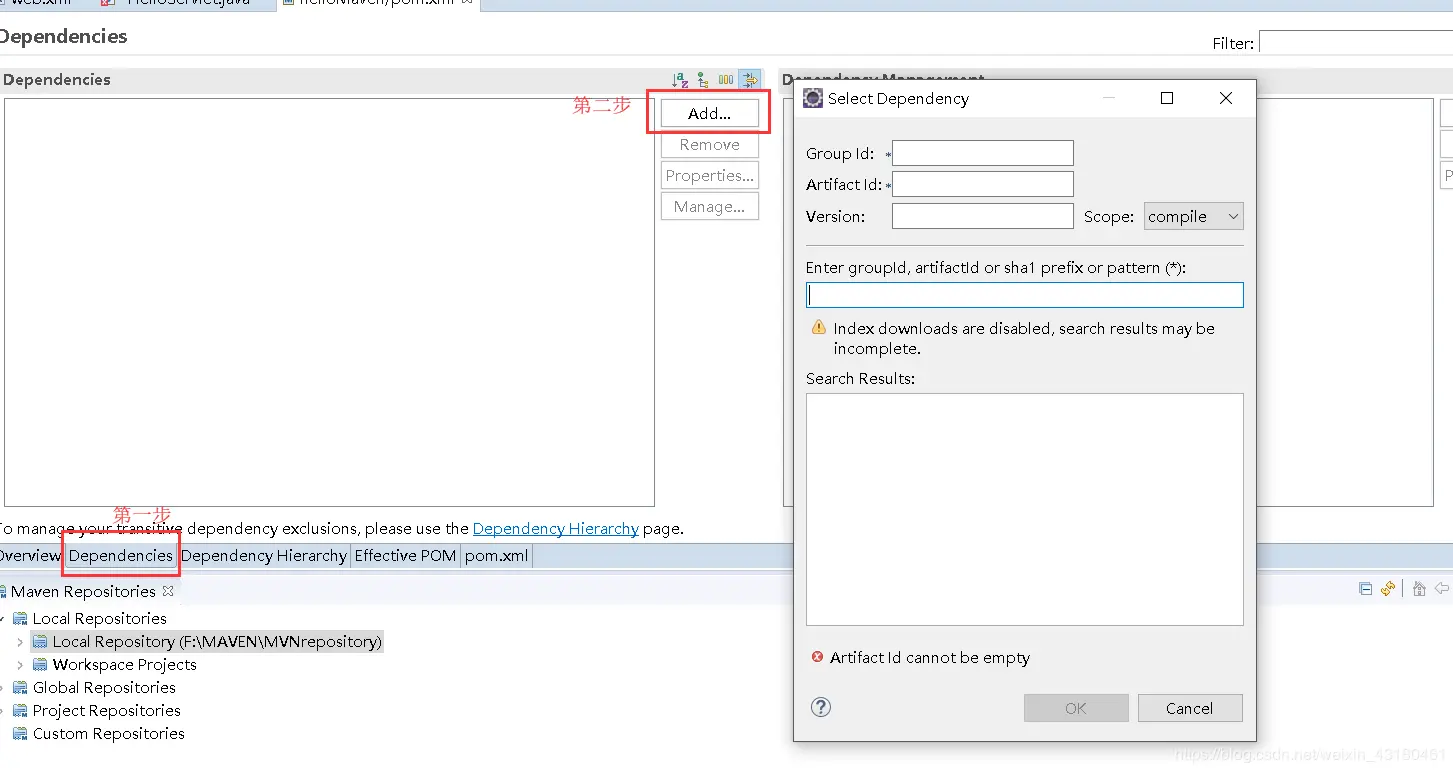Reload Maven Repositories with refresh icon
The width and height of the screenshot is (1453, 773).
tap(1388, 589)
